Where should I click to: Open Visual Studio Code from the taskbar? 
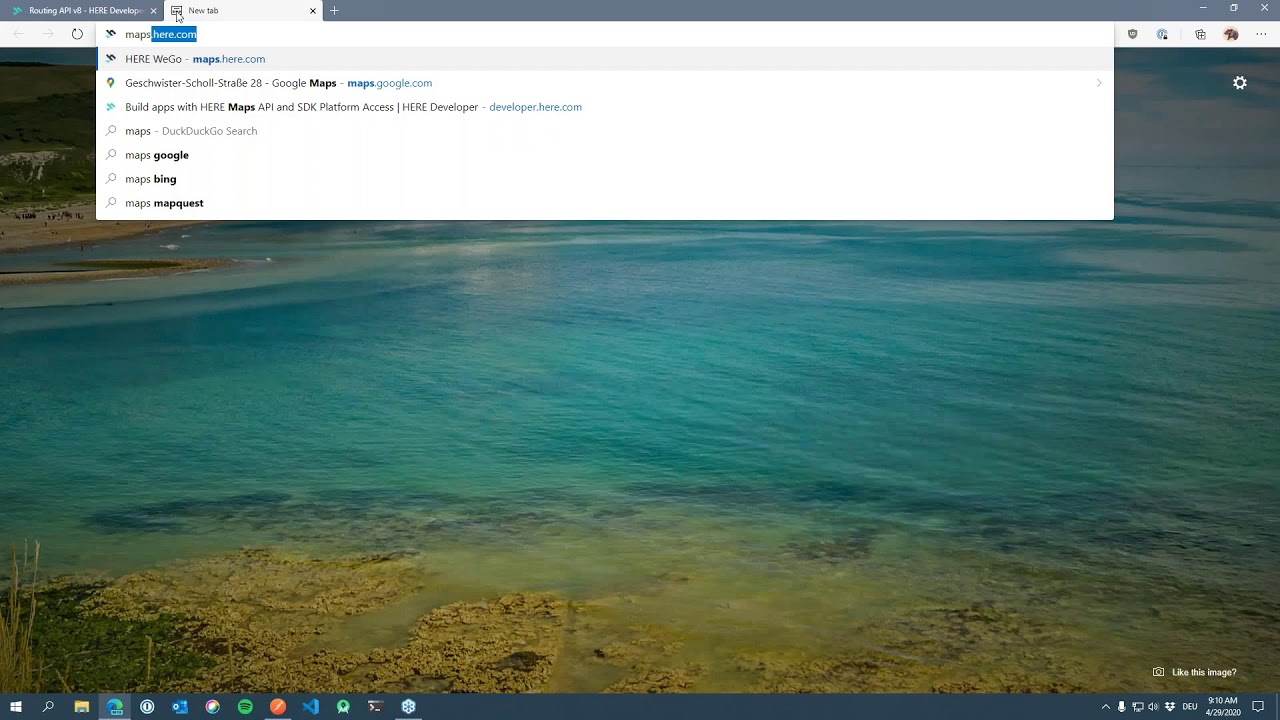click(310, 707)
